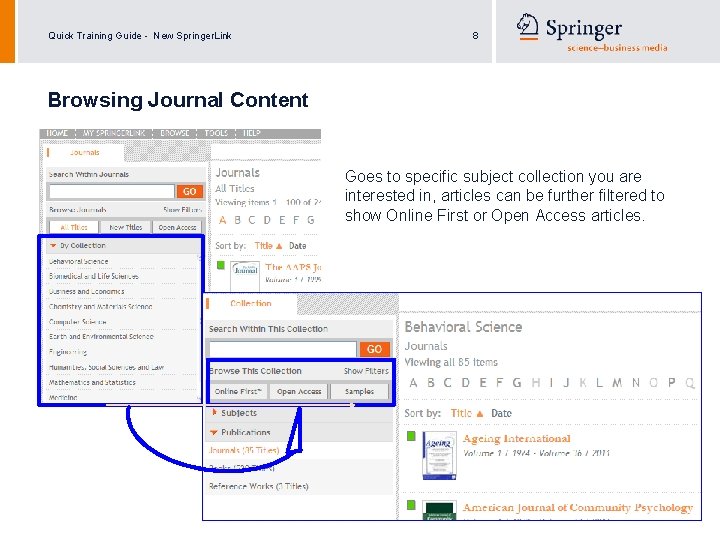Sort All Titles journals by Date
Screen dimensions: 720x540
tap(298, 246)
